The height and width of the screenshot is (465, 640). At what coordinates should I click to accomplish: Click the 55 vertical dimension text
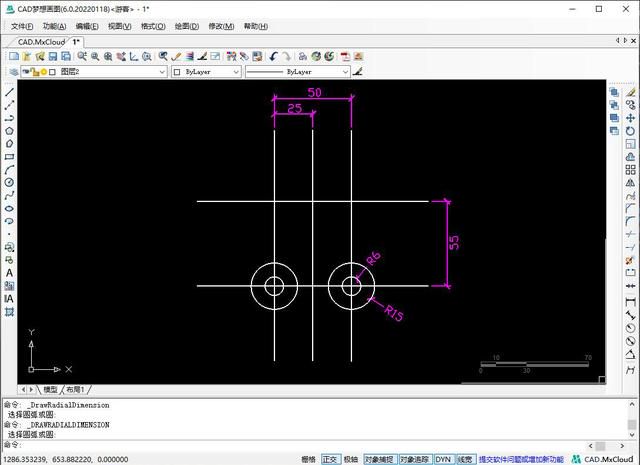point(454,243)
